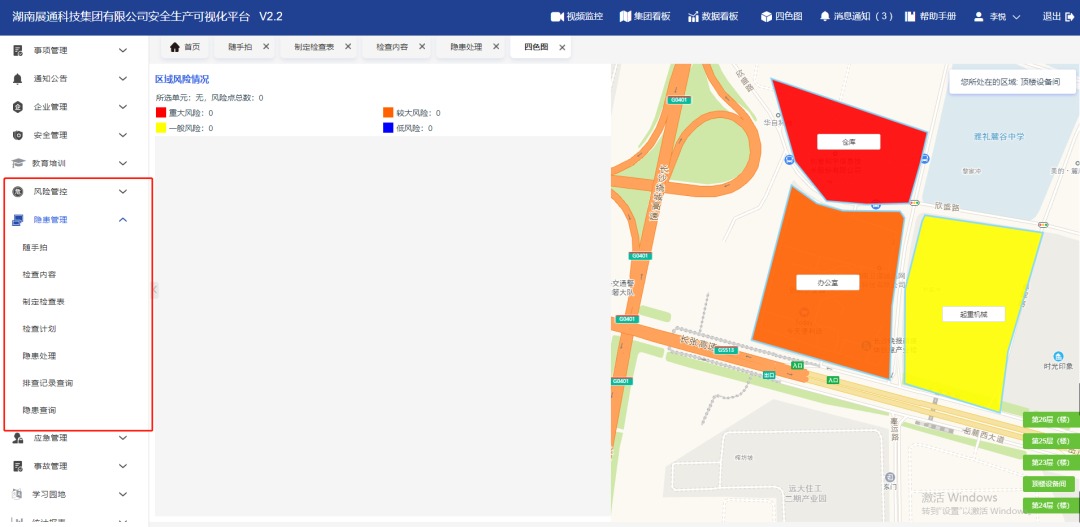Screen dimensions: 1080x527
Task: Click the 学习园地 sidebar icon
Action: click(x=18, y=495)
